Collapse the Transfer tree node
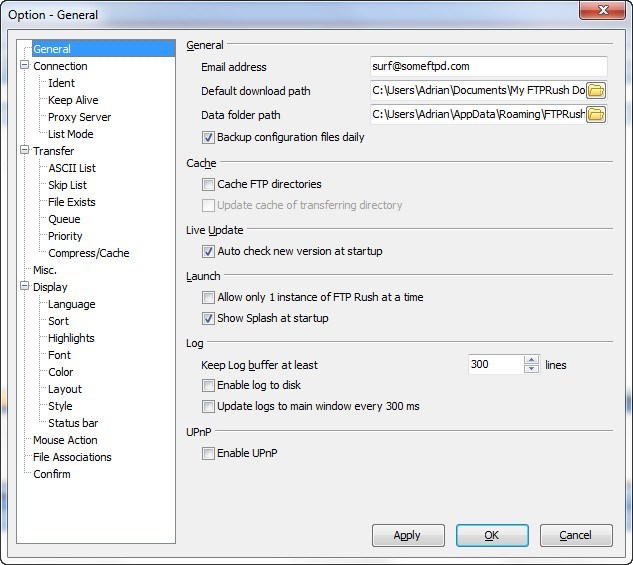The image size is (633, 565). (x=25, y=151)
